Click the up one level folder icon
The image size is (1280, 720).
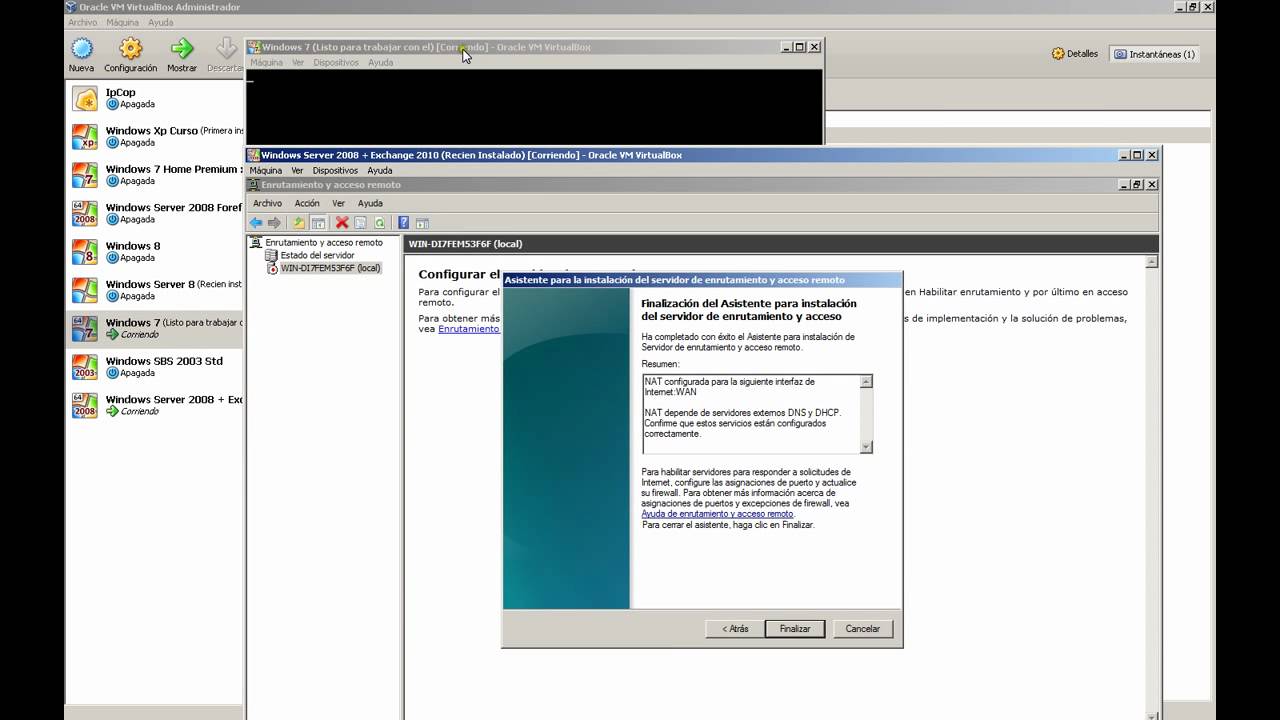[298, 223]
